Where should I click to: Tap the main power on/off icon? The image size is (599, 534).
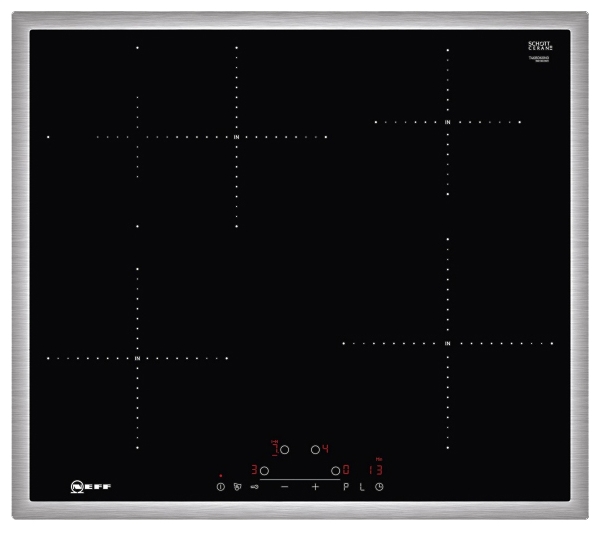(x=220, y=487)
